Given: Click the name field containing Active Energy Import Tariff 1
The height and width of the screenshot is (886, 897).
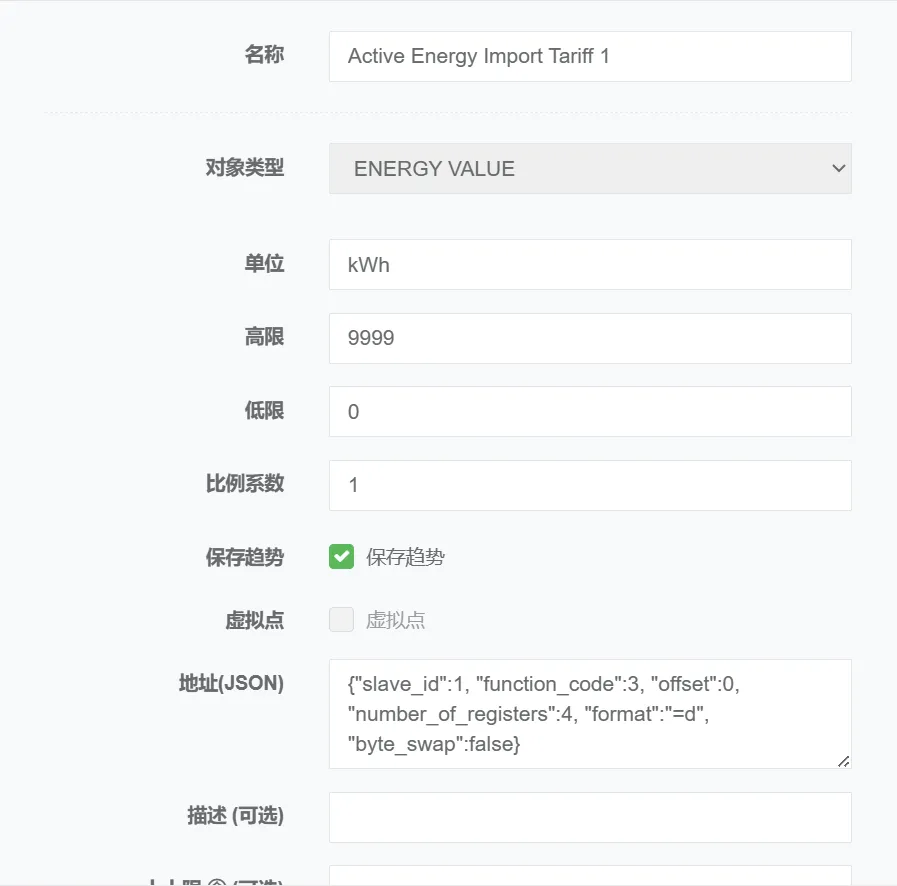Looking at the screenshot, I should (590, 56).
